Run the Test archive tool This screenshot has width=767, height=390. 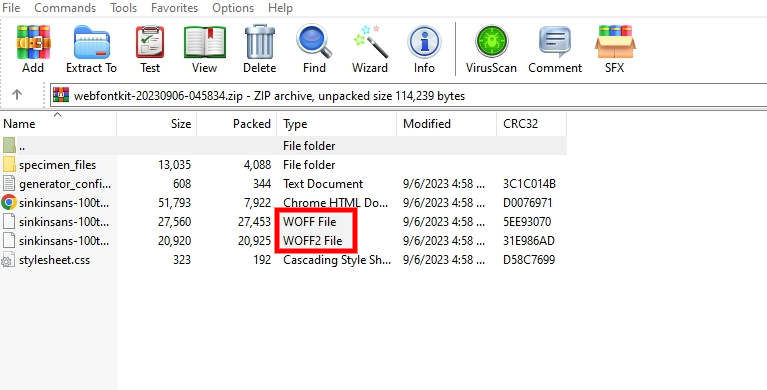click(150, 49)
